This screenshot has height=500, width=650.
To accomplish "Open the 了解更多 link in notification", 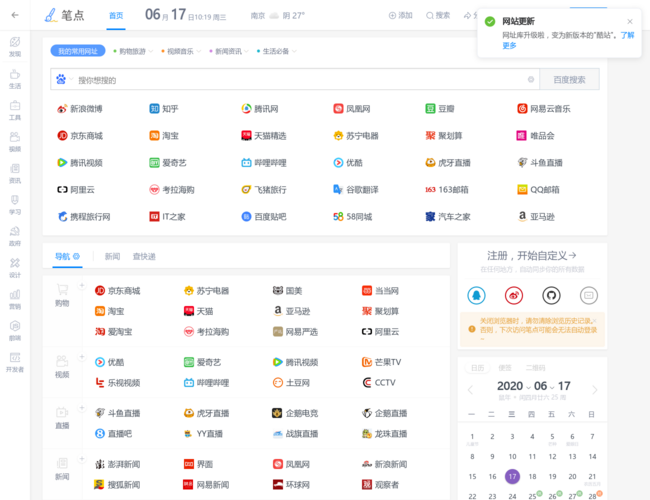I will 627,35.
